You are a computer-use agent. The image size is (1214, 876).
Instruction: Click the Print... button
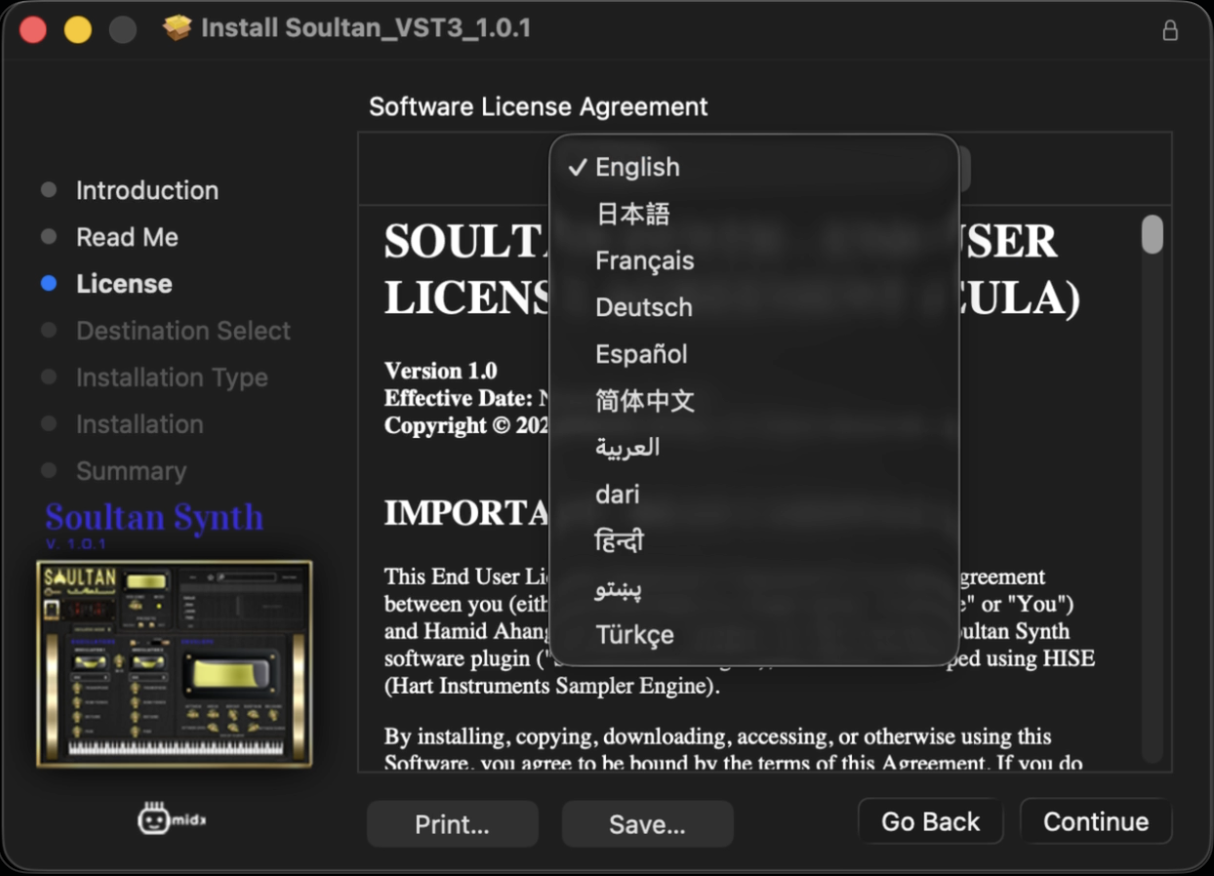[452, 824]
